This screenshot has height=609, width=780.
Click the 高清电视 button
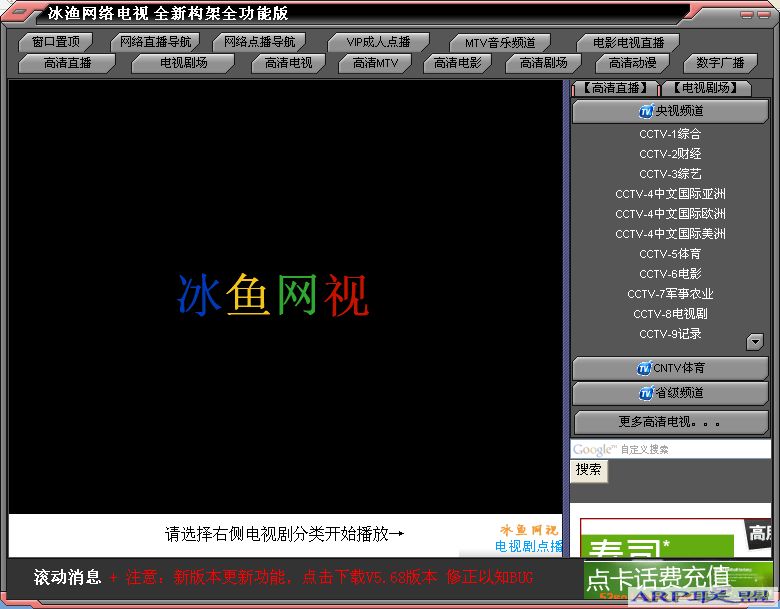coord(289,63)
